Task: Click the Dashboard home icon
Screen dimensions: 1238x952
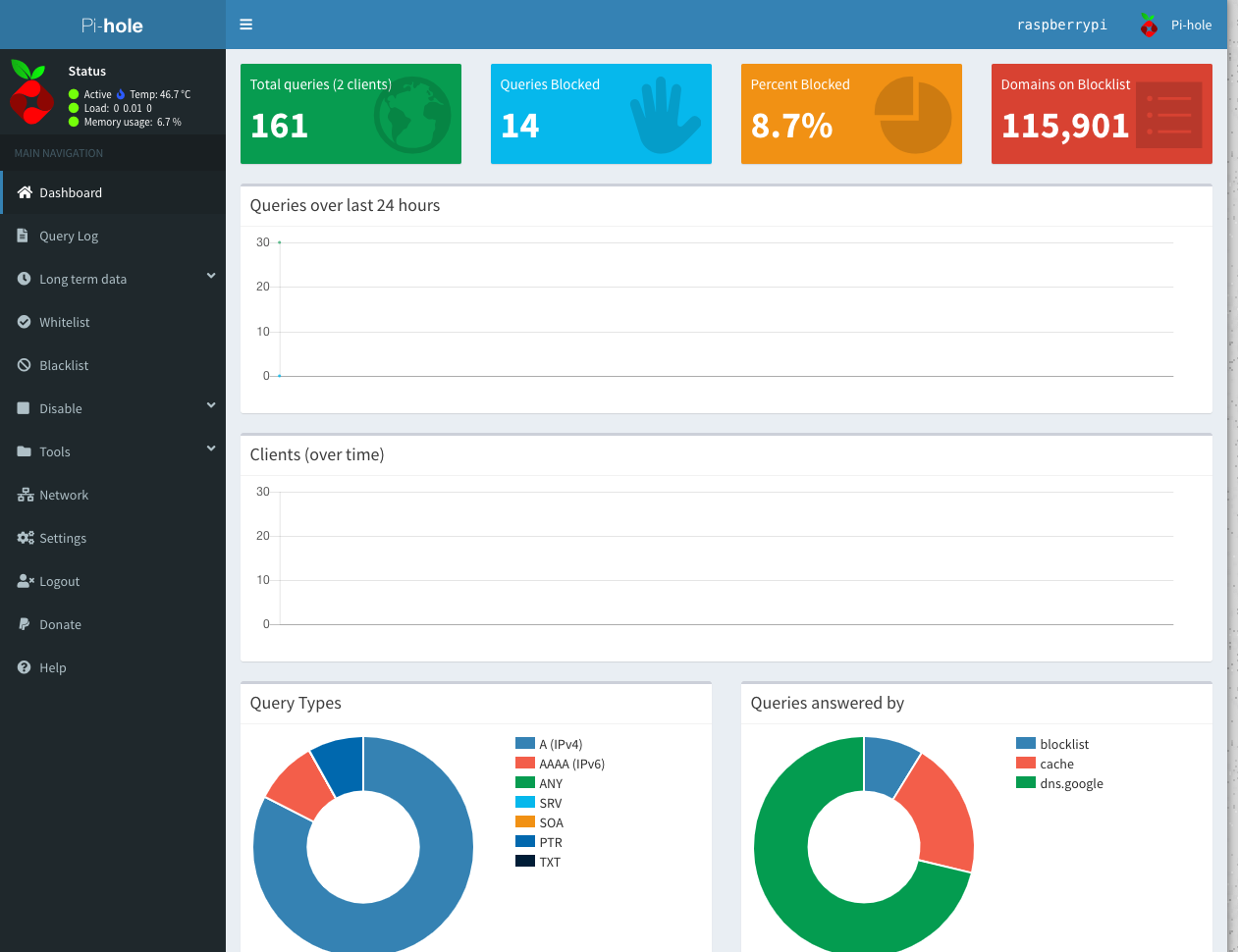Action: 25,192
